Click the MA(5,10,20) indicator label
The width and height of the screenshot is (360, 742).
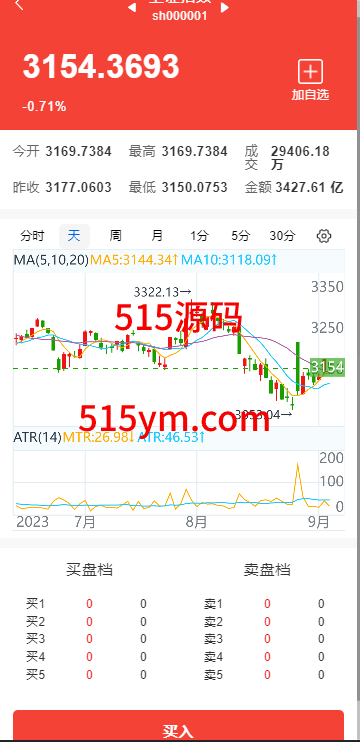tap(51, 260)
